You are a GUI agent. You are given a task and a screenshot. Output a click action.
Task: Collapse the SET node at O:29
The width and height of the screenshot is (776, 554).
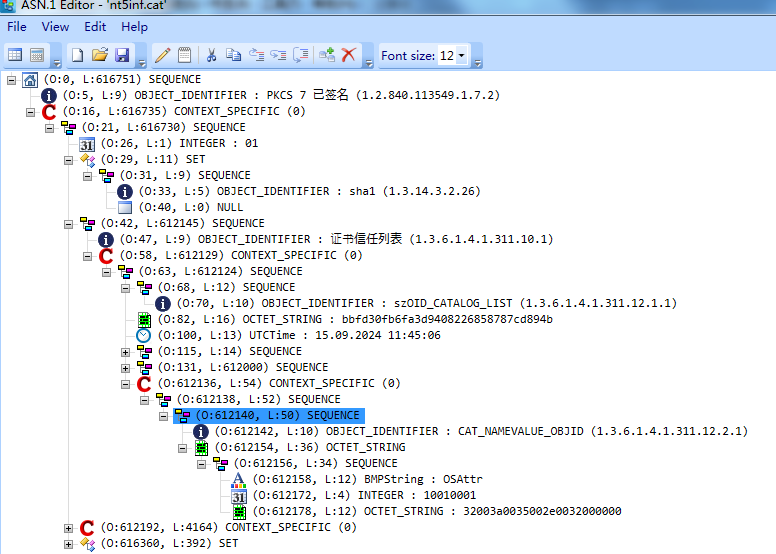coord(68,160)
